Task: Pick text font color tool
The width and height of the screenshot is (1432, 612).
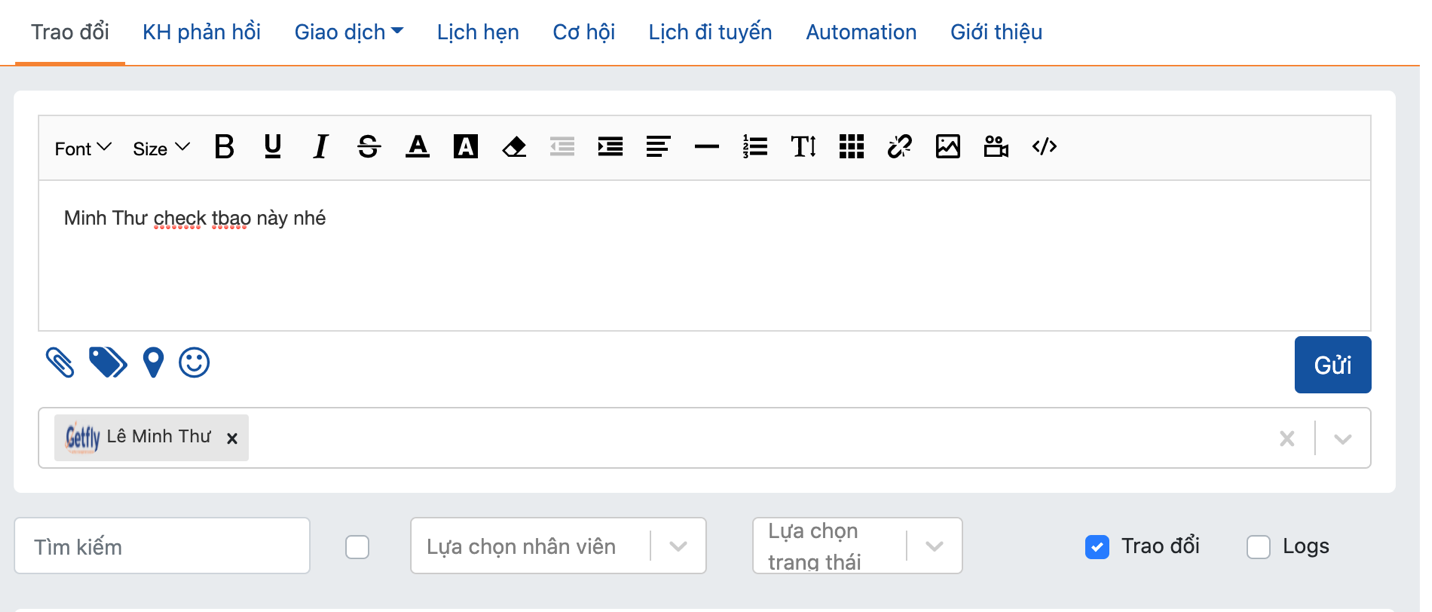Action: tap(417, 147)
